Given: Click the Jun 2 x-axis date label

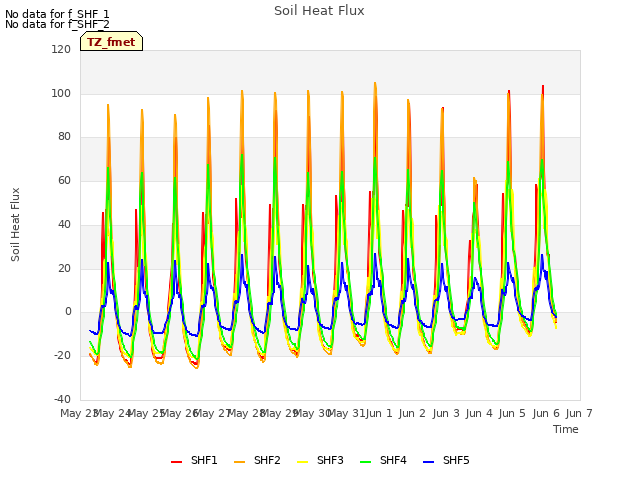Looking at the screenshot, I should (412, 413).
